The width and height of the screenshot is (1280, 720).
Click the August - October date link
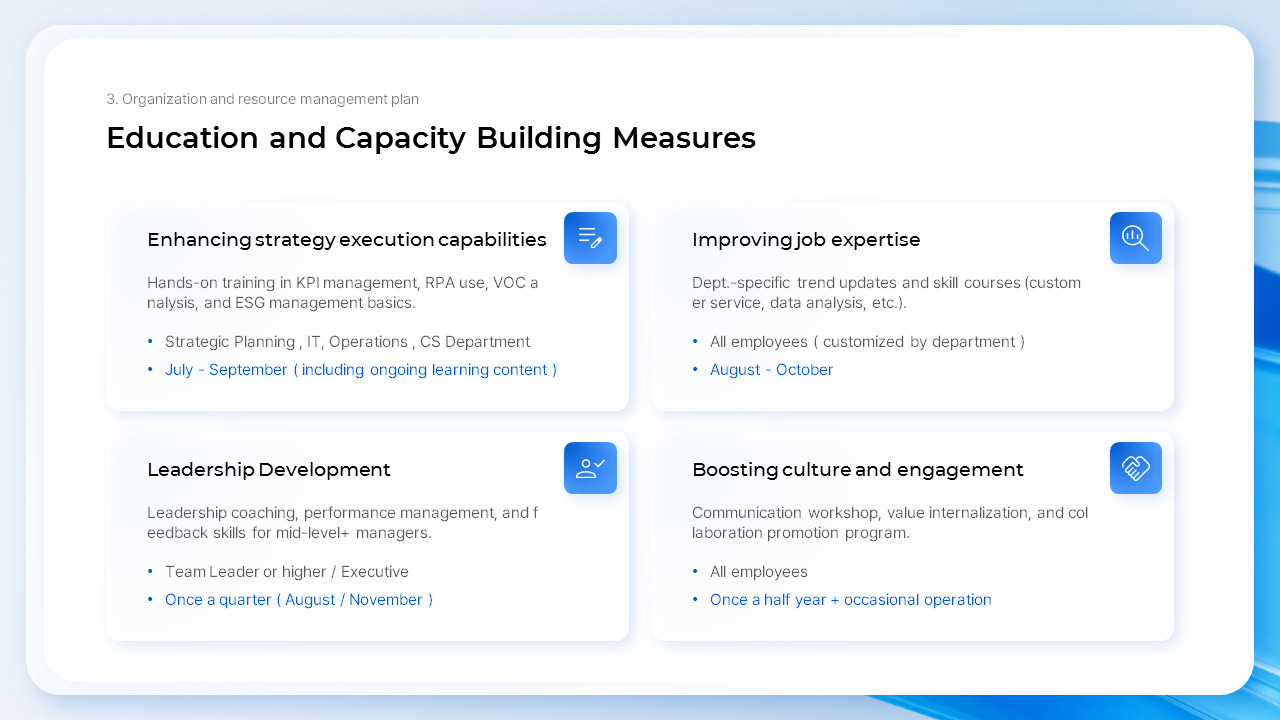771,369
